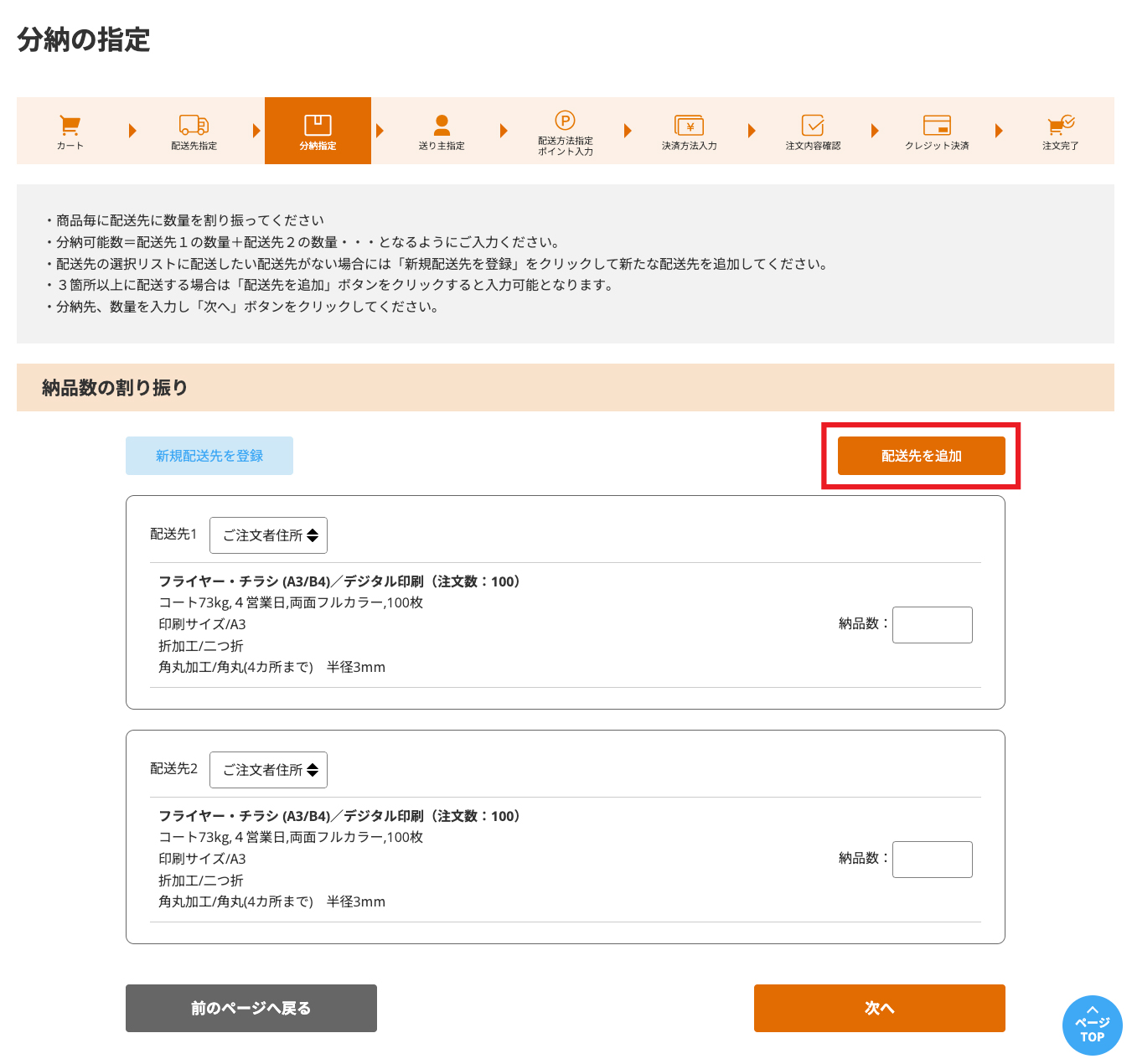Click the クレジット決済 card step icon

(x=937, y=125)
